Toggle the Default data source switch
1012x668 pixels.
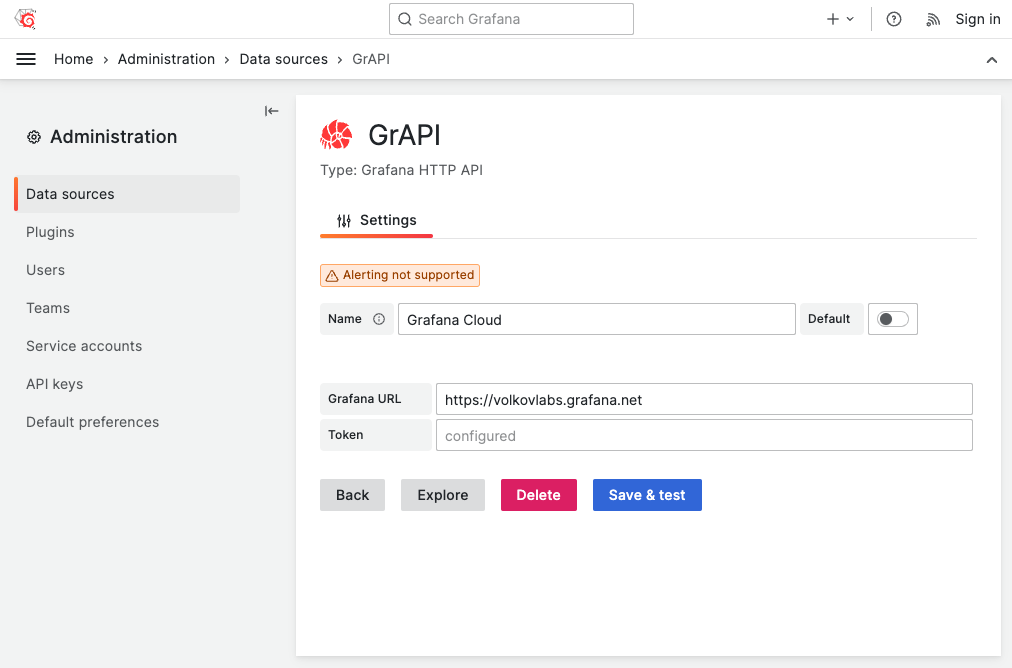[893, 319]
